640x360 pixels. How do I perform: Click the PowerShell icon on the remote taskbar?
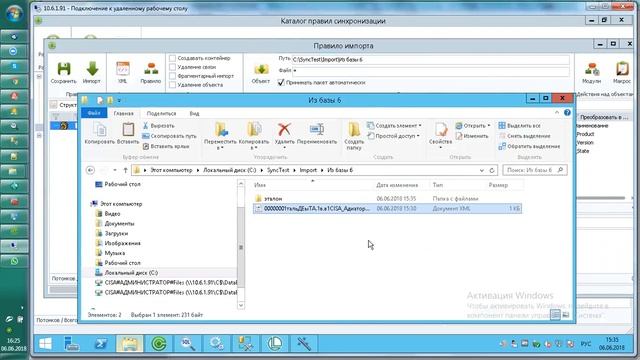coord(101,344)
